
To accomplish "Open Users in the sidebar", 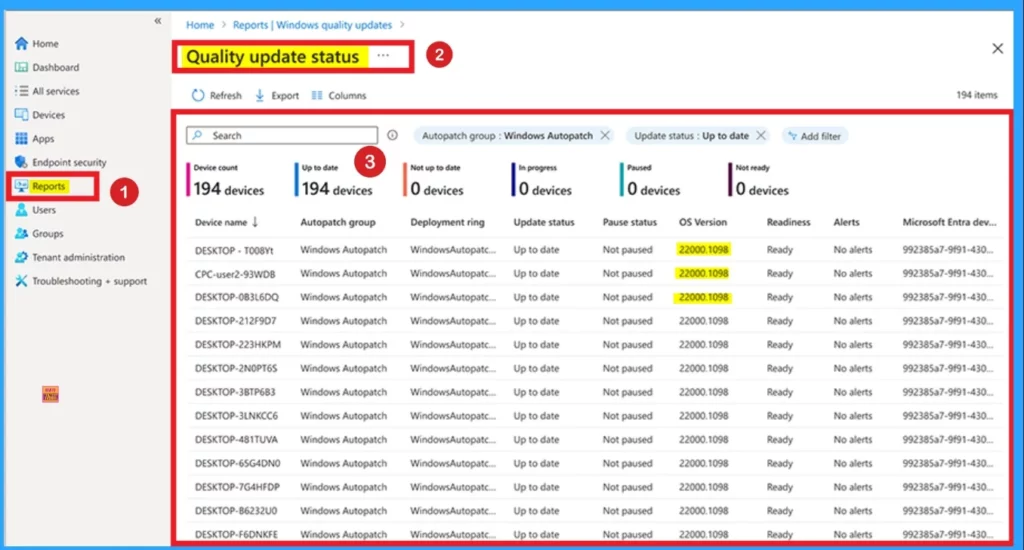I will [x=44, y=210].
